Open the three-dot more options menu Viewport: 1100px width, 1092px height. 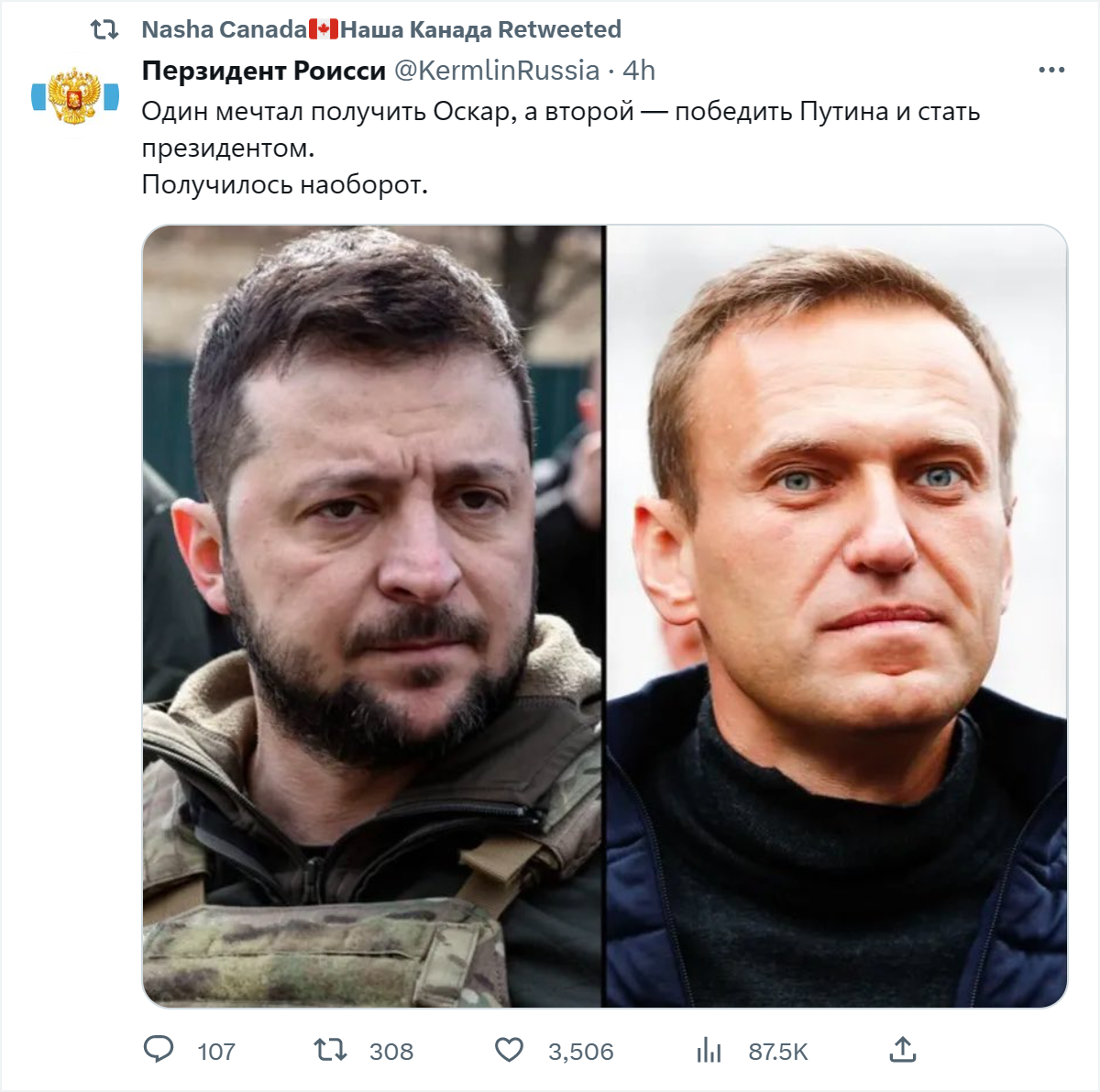click(1051, 71)
